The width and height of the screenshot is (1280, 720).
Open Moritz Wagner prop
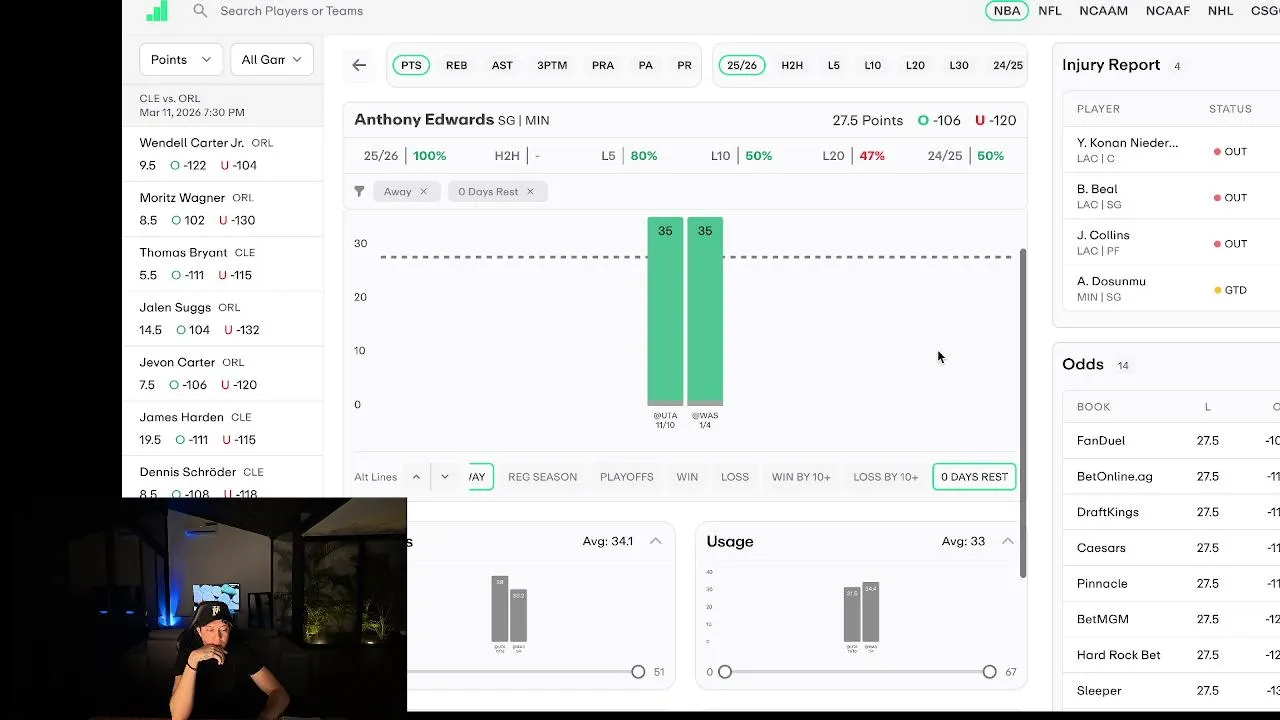click(223, 209)
